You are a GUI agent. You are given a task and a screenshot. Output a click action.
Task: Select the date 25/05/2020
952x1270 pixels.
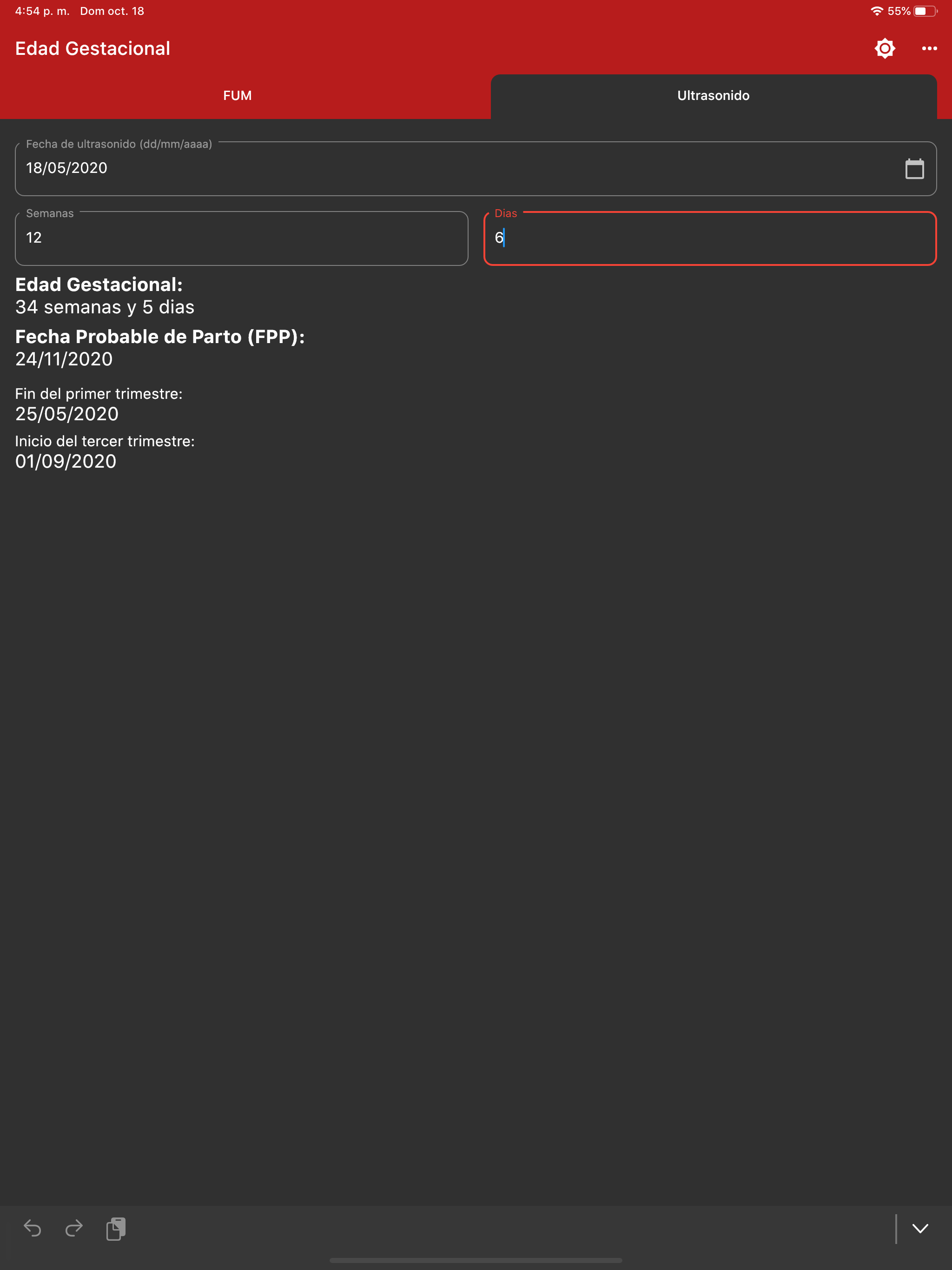[x=66, y=414]
